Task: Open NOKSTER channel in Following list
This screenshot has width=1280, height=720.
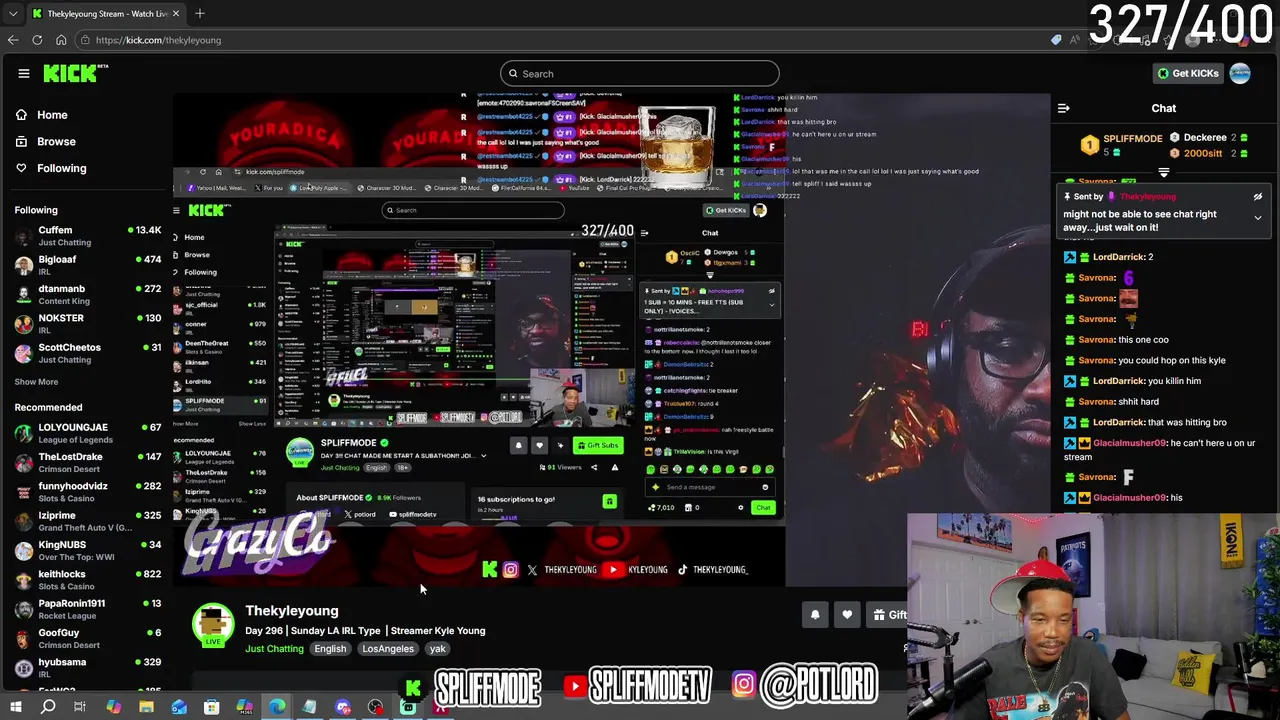Action: (87, 323)
